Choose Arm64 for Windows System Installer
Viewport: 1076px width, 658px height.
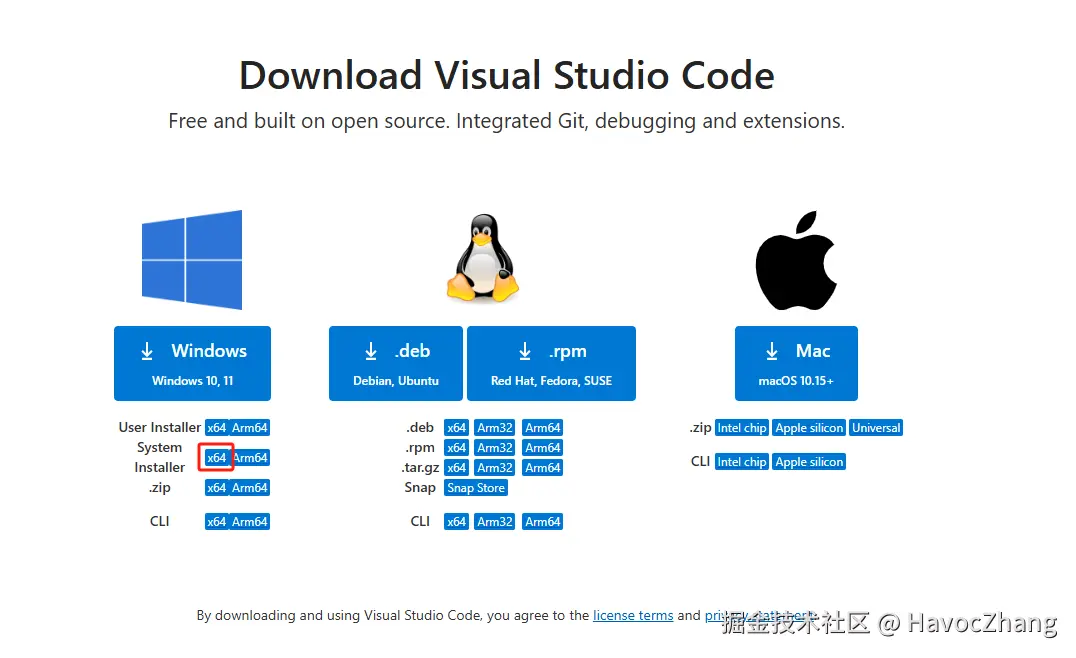tap(250, 458)
